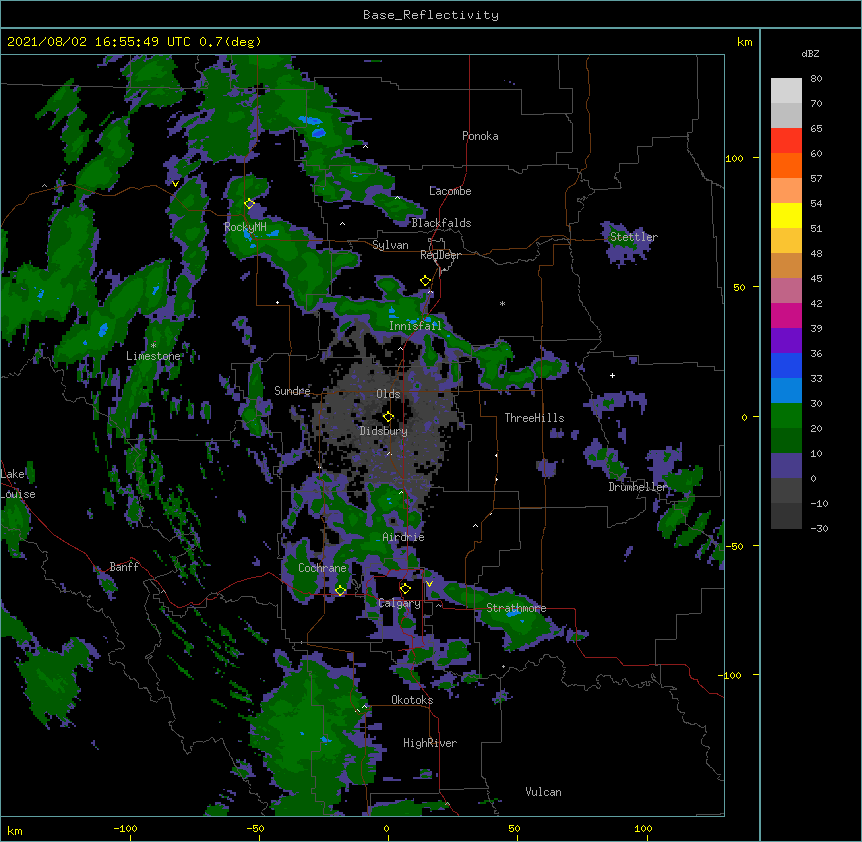Click the Okotoks city label

412,700
